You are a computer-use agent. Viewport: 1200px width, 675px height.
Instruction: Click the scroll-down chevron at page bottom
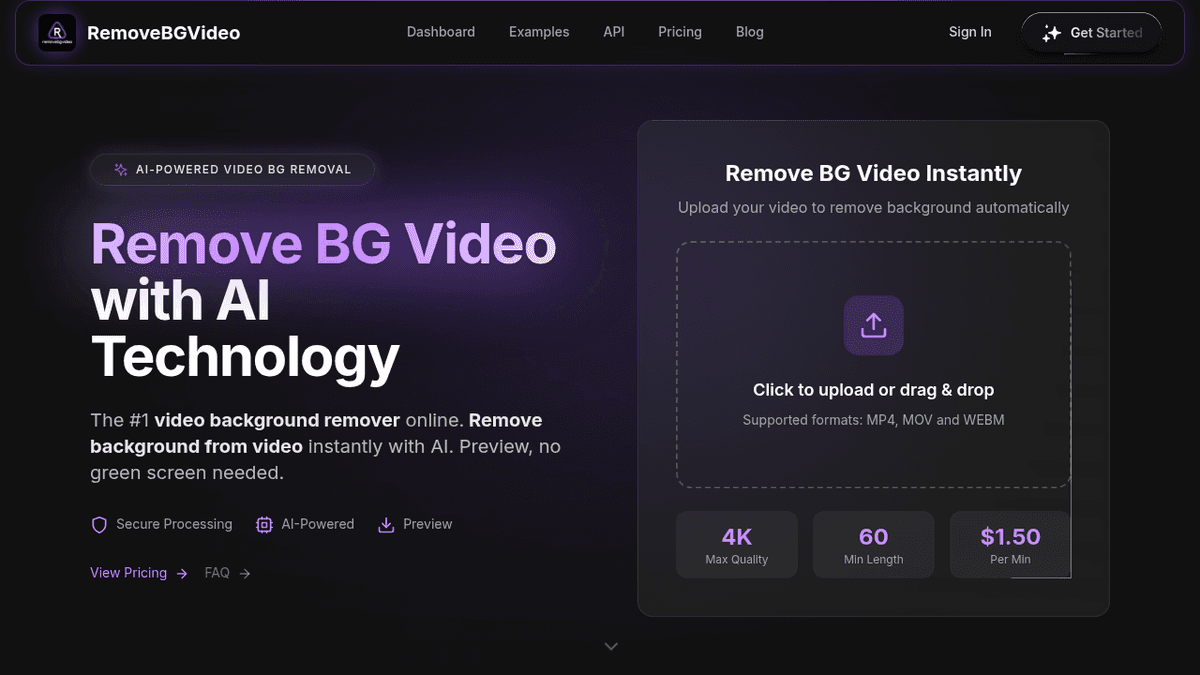[x=611, y=647]
